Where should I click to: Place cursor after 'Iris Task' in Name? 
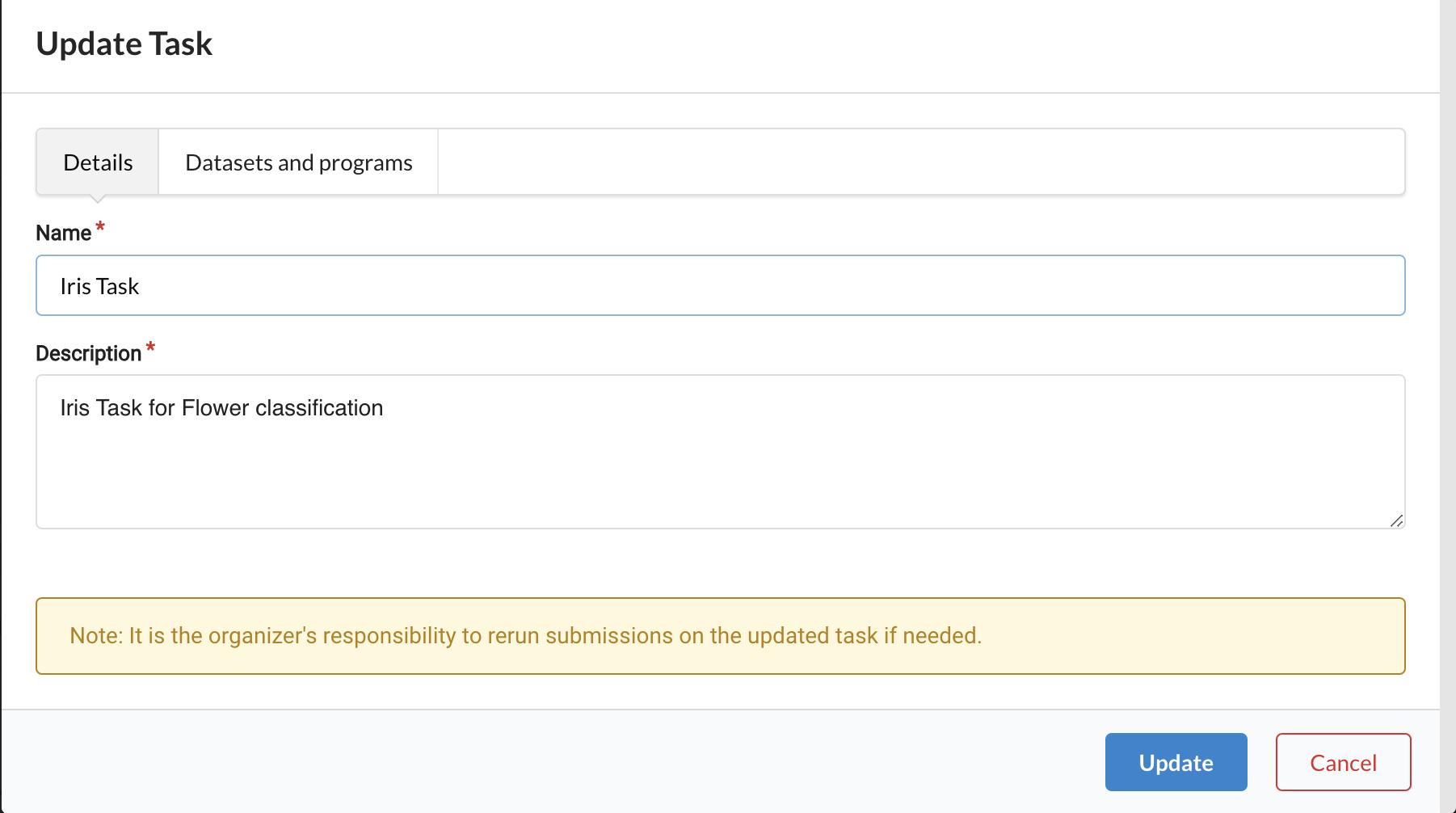coord(141,287)
